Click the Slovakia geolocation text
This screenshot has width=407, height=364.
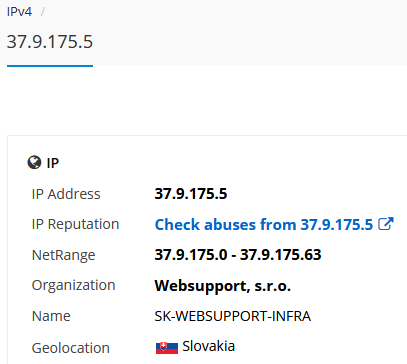(x=208, y=346)
